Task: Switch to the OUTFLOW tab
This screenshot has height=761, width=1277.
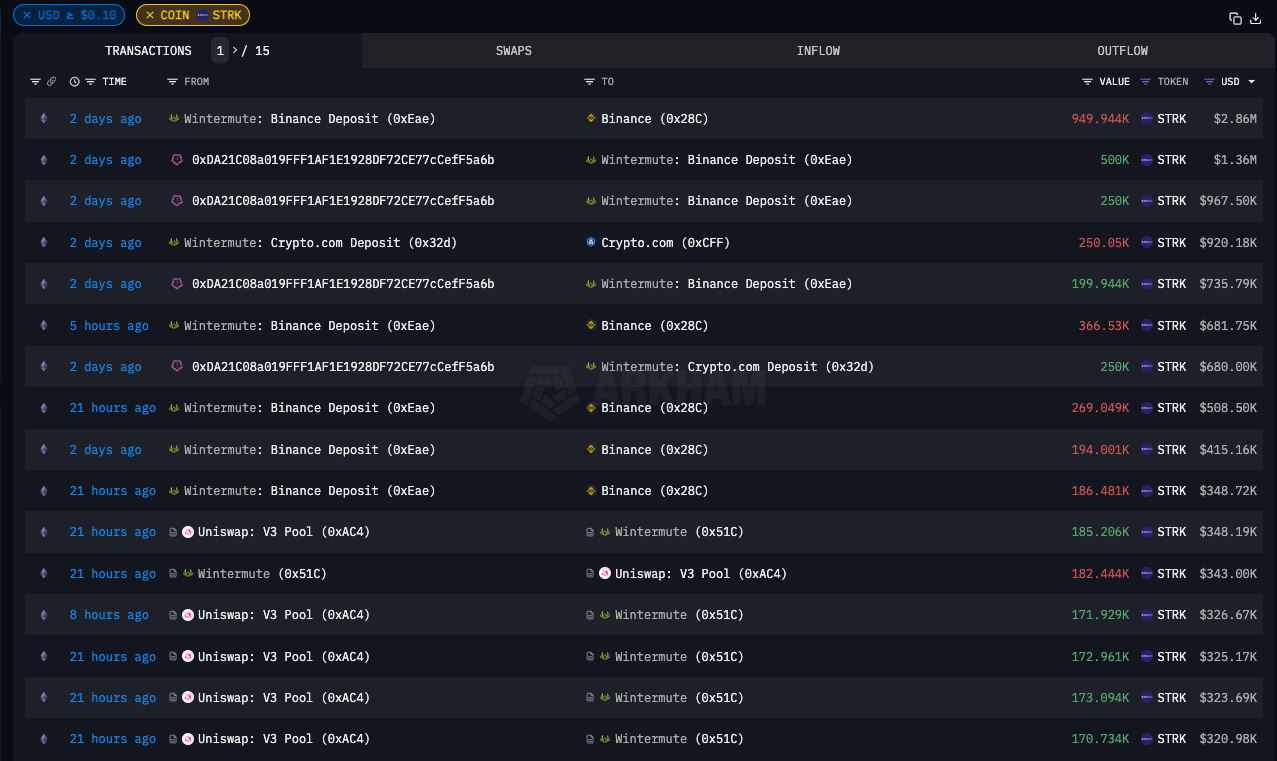Action: tap(1123, 51)
